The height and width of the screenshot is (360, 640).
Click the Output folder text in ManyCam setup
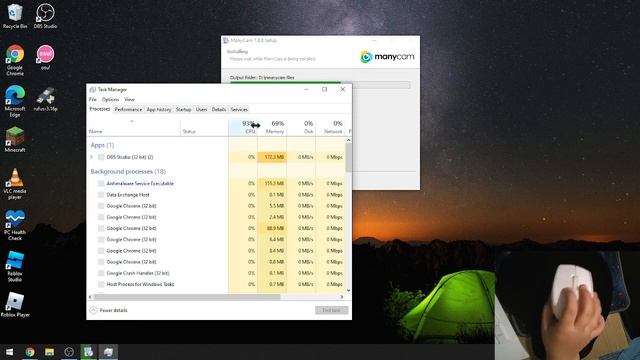coord(262,77)
